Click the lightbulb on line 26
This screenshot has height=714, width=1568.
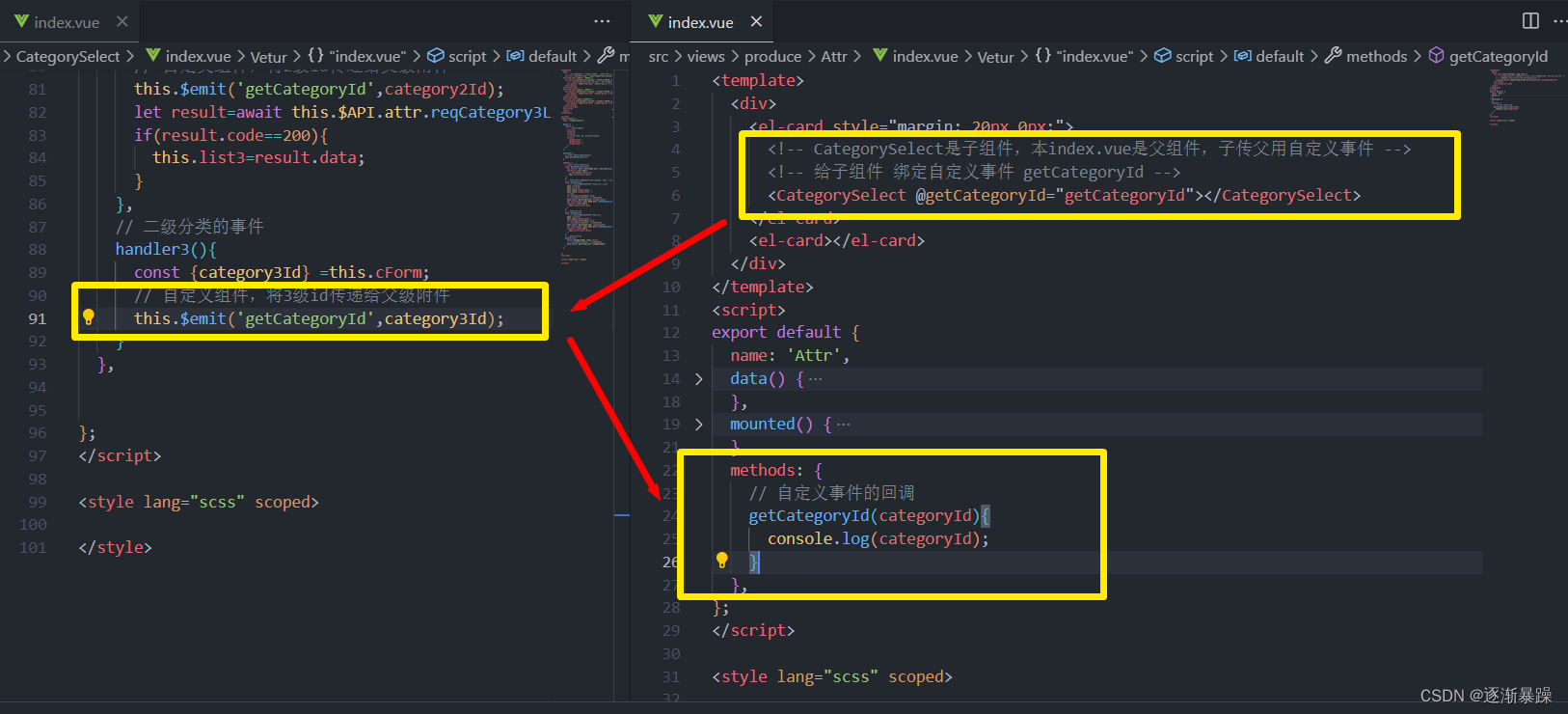point(721,560)
